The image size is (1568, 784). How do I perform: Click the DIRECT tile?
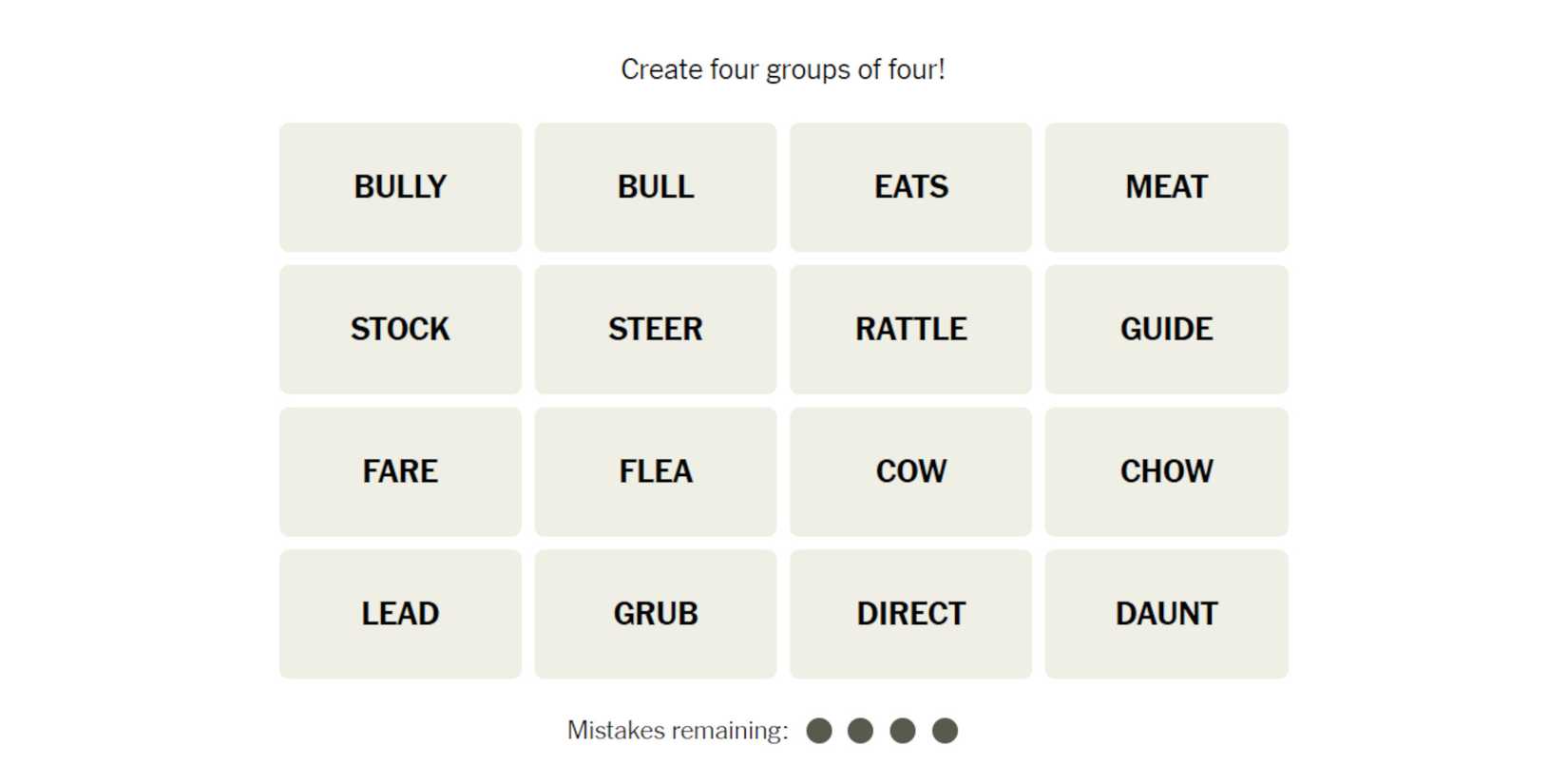click(x=910, y=614)
